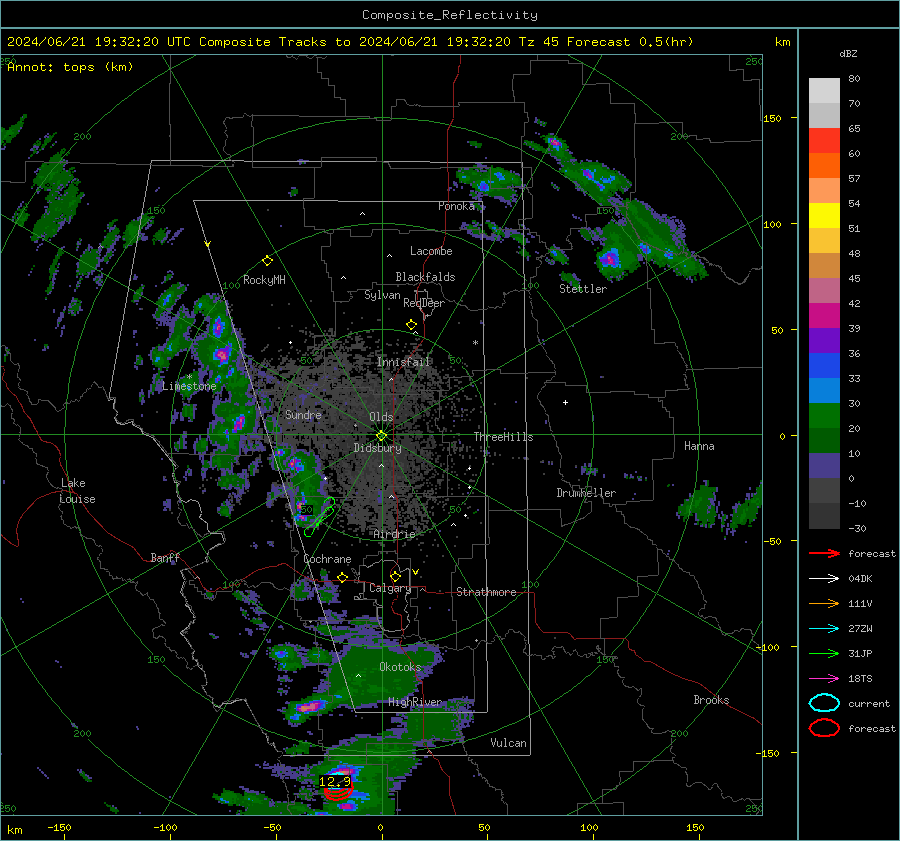Click the Lake Louise label
Viewport: 900px width, 841px height.
(x=78, y=491)
